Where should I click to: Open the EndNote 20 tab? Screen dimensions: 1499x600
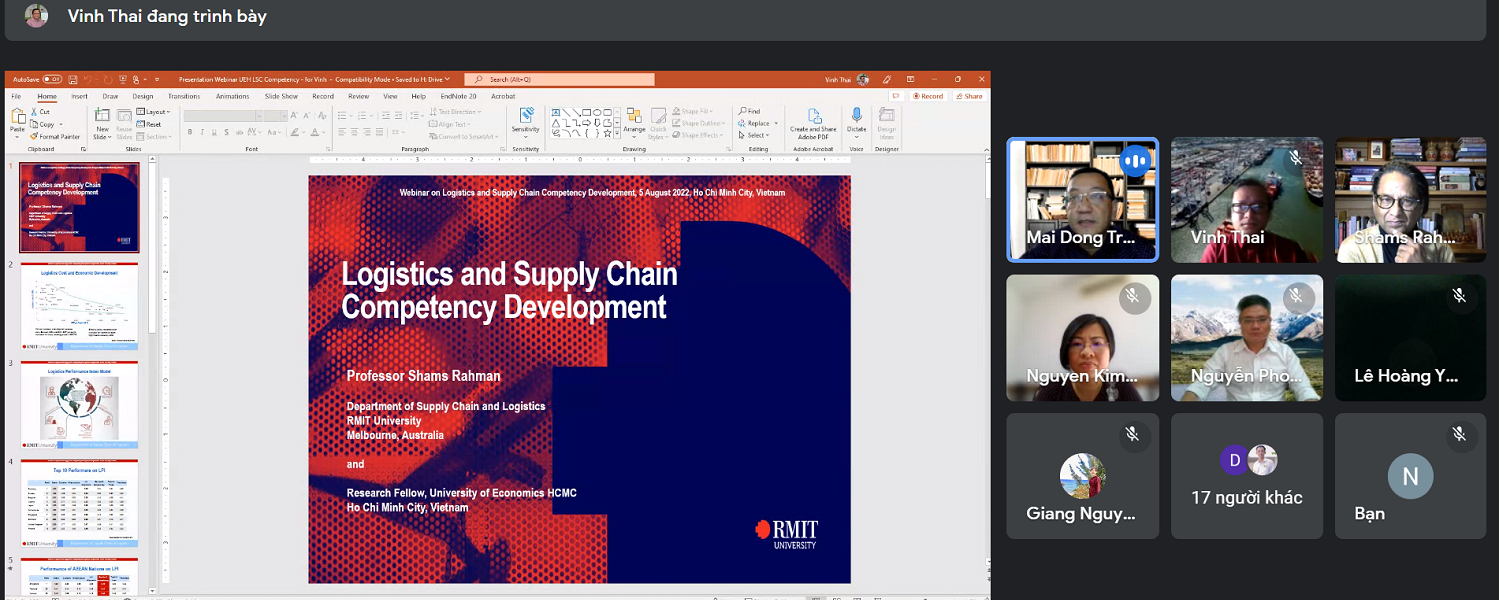tap(458, 96)
